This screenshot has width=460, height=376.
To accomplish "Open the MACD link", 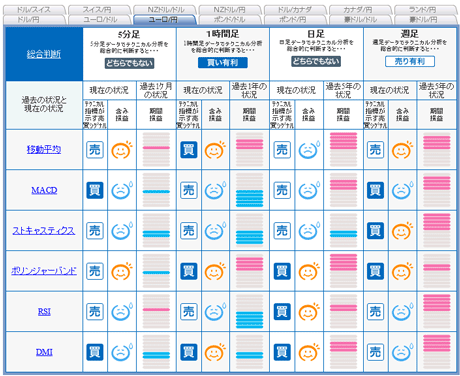I will pyautogui.click(x=44, y=190).
